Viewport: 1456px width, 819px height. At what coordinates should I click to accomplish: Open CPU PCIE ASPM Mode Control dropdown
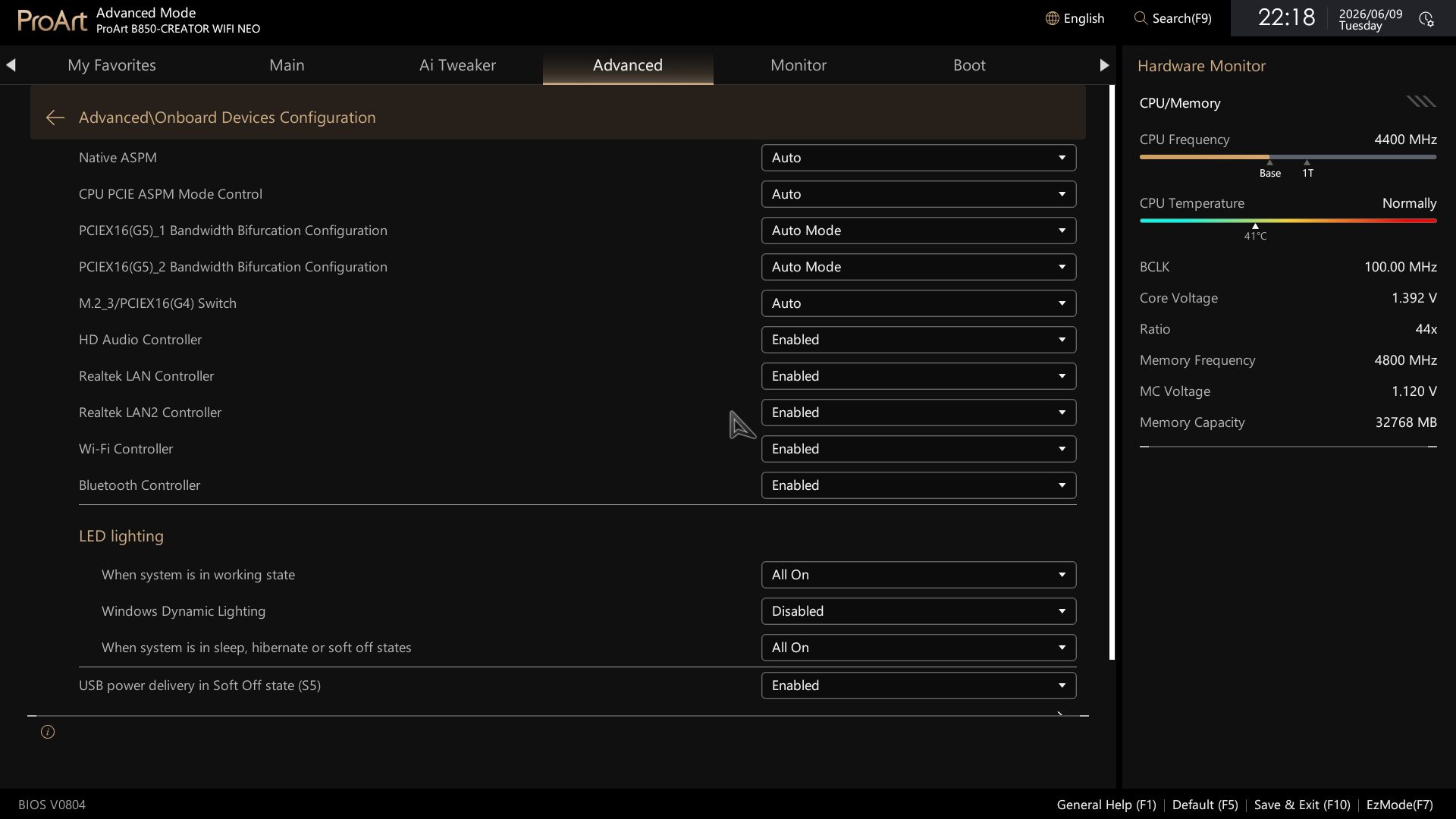pyautogui.click(x=918, y=194)
